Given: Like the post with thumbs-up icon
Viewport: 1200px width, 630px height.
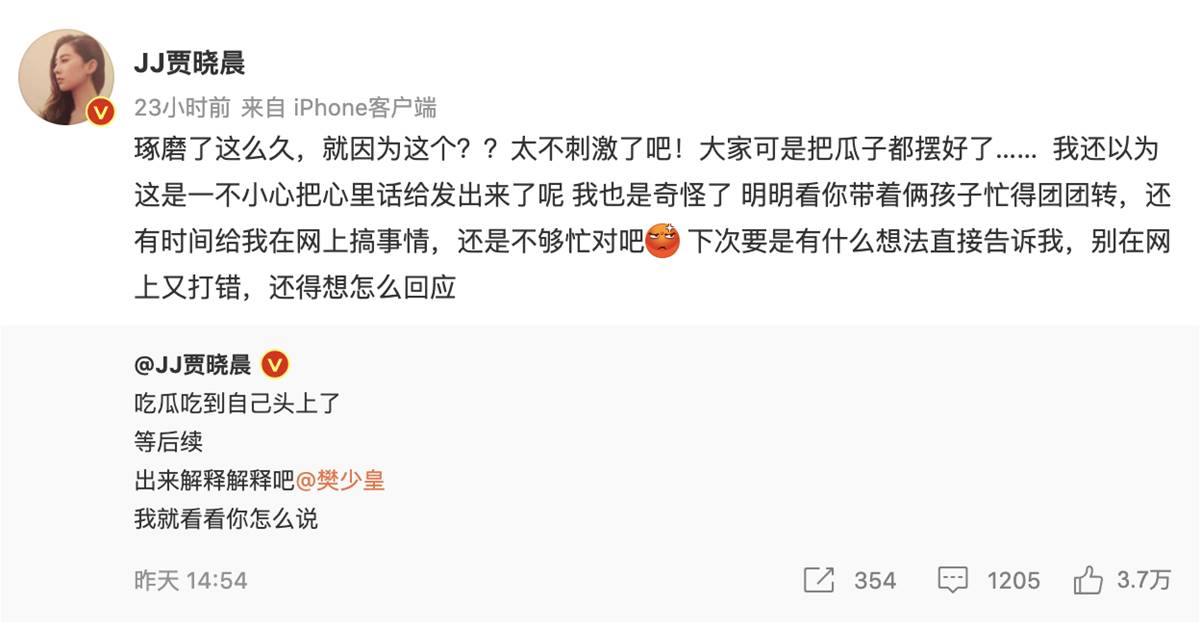Looking at the screenshot, I should click(x=1088, y=578).
